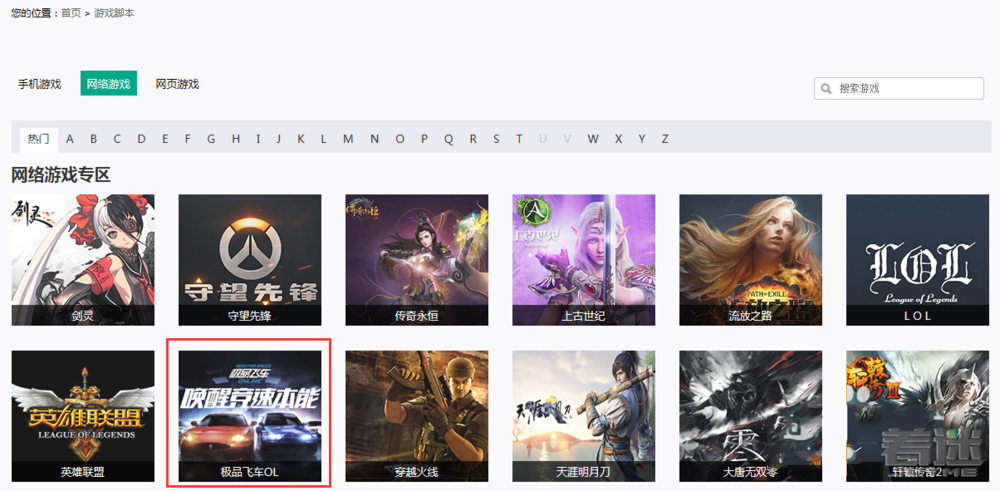
Task: Open the 守望先锋 game tile
Action: [250, 259]
